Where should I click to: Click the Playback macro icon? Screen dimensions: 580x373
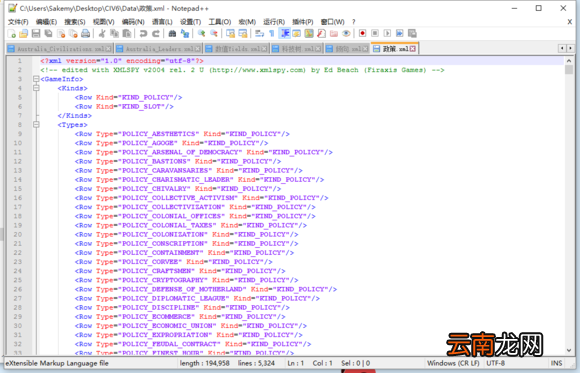[387, 34]
